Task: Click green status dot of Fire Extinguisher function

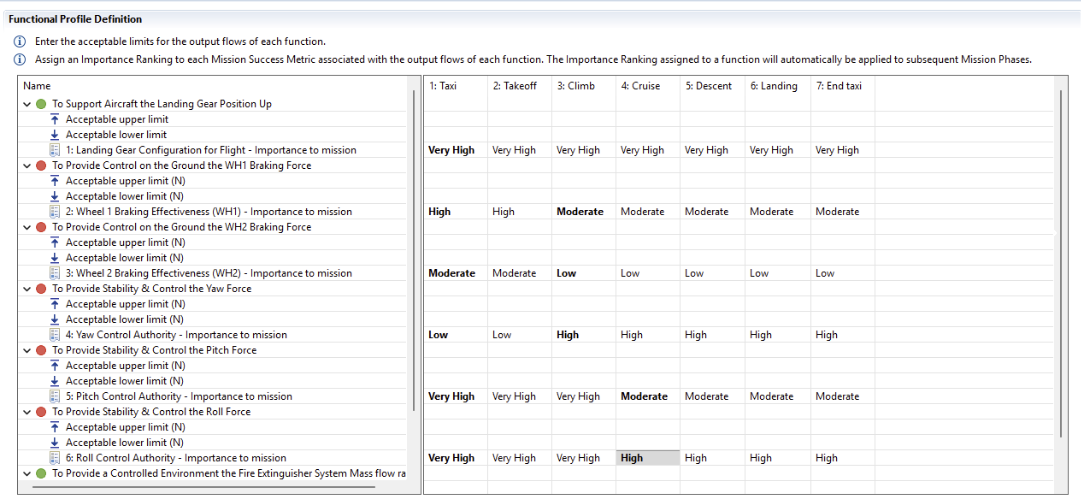Action: (x=41, y=473)
